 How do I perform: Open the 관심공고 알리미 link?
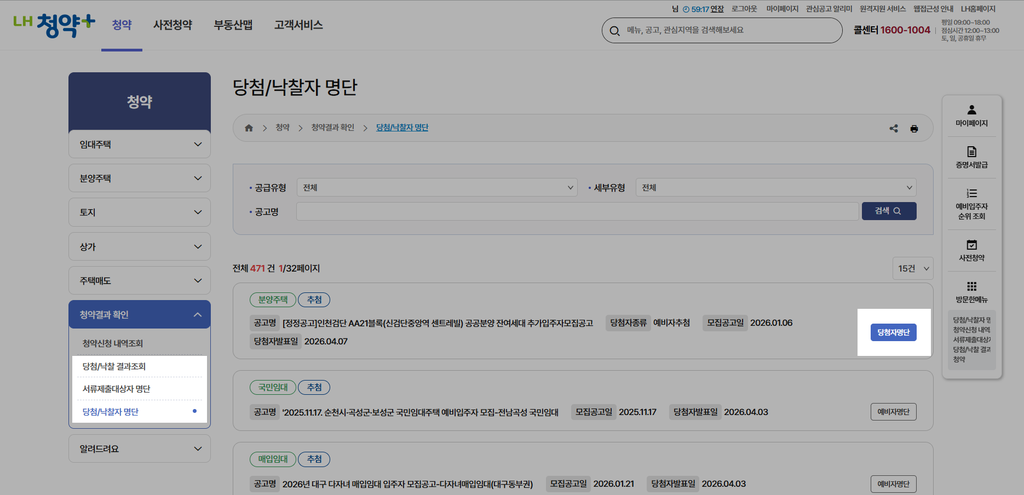(x=829, y=9)
